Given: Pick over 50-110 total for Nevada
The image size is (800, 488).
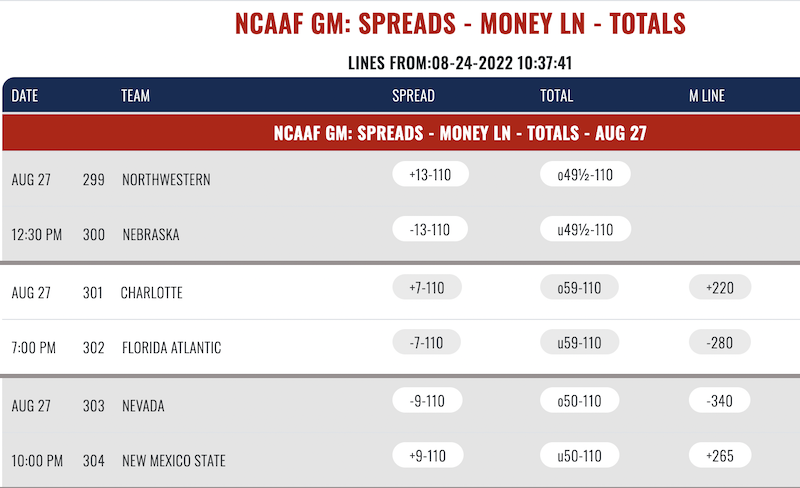Looking at the screenshot, I should click(x=579, y=400).
